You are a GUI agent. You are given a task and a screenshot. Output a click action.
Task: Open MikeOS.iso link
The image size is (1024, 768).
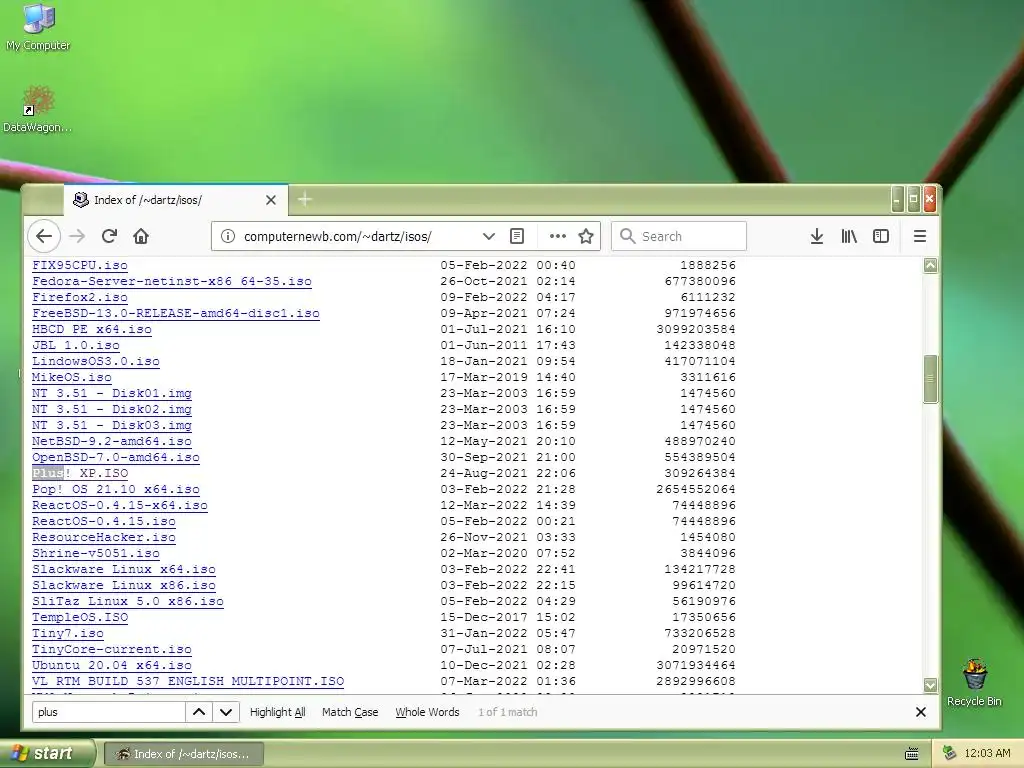click(72, 377)
